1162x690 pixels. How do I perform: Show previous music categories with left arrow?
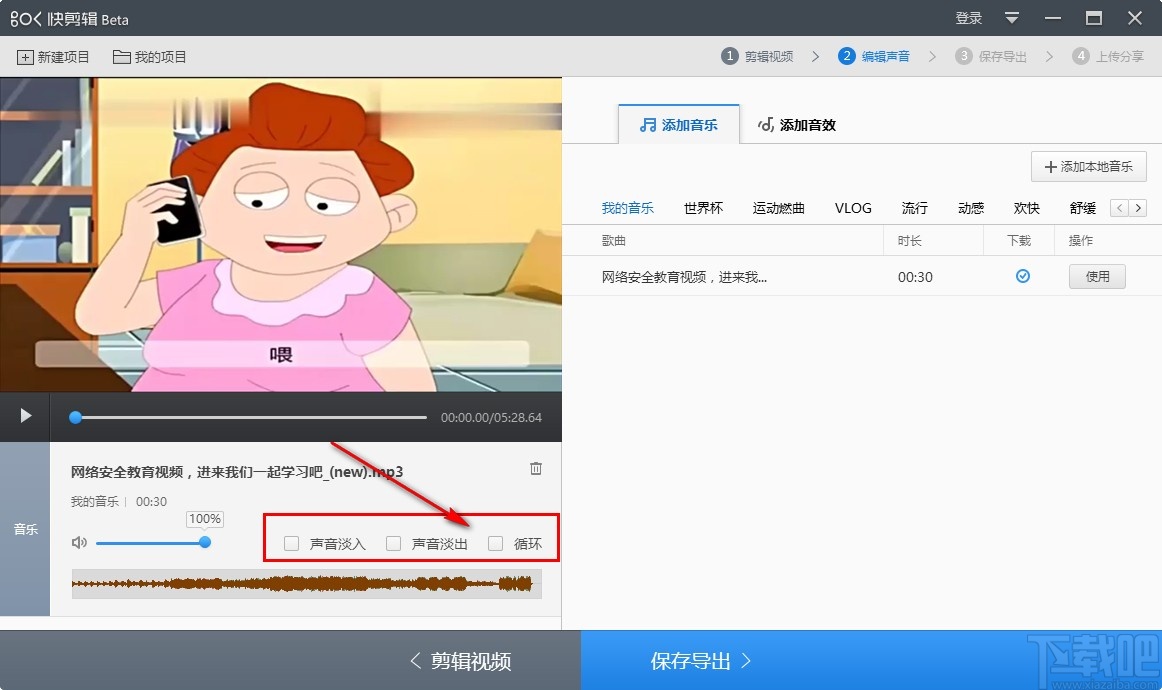click(1119, 208)
